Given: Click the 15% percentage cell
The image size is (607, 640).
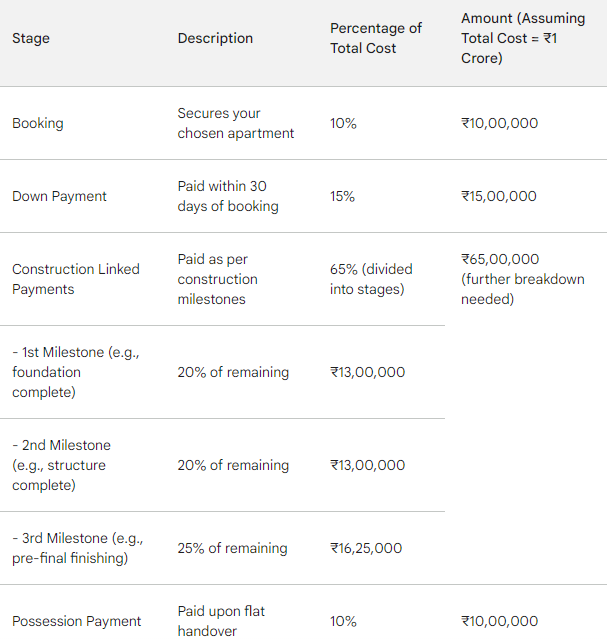Looking at the screenshot, I should [342, 196].
